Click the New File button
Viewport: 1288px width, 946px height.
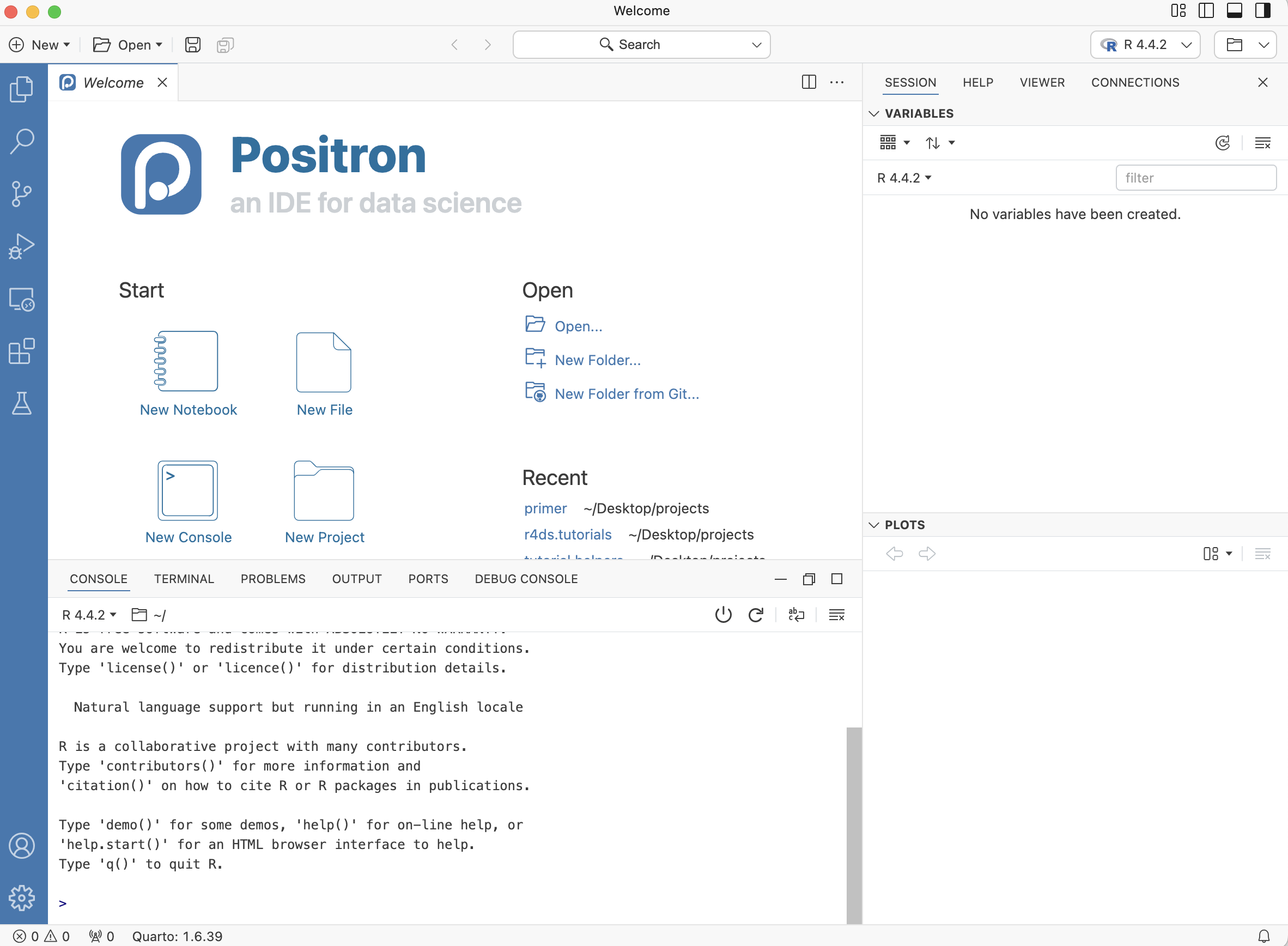pos(325,374)
